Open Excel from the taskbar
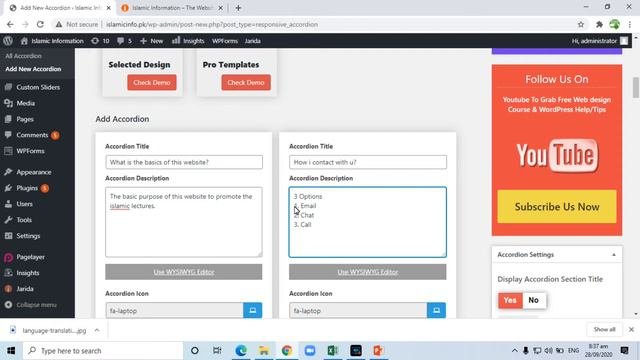640x360 pixels. (333, 351)
